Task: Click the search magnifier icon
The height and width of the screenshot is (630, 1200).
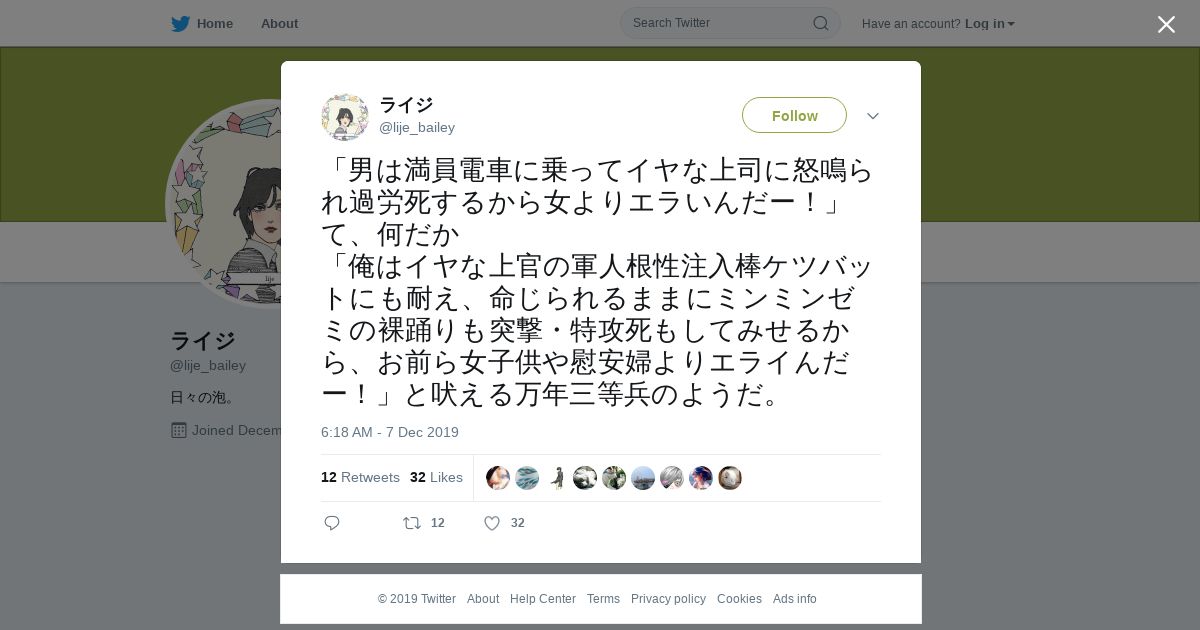Action: point(820,23)
